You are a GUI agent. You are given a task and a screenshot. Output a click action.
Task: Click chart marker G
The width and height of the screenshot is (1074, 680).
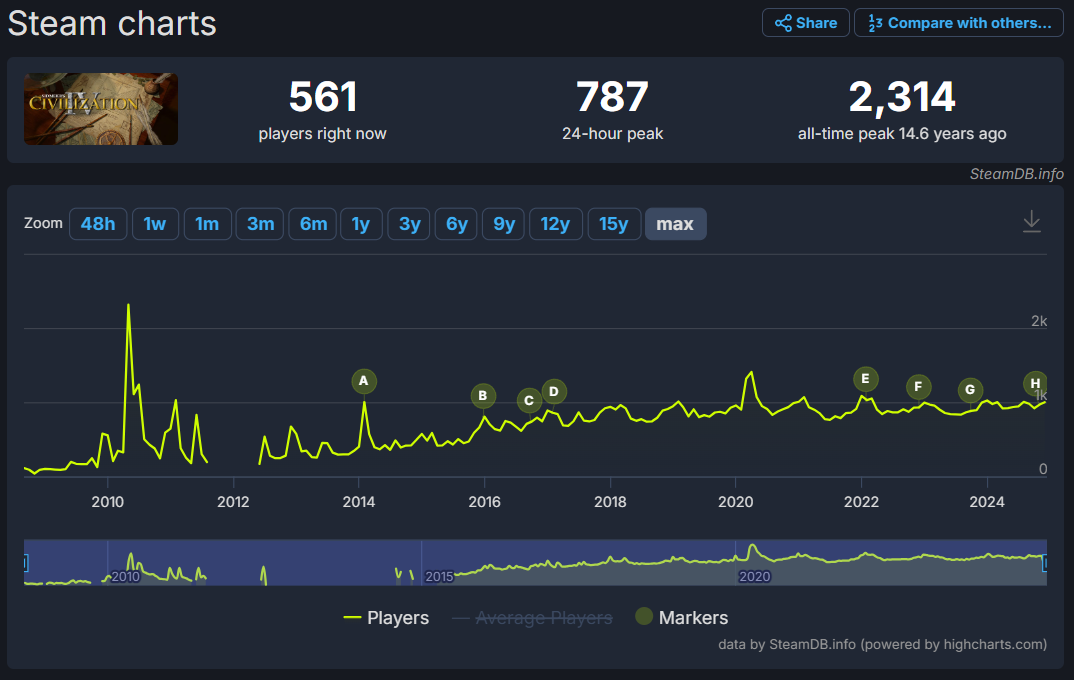click(x=970, y=390)
